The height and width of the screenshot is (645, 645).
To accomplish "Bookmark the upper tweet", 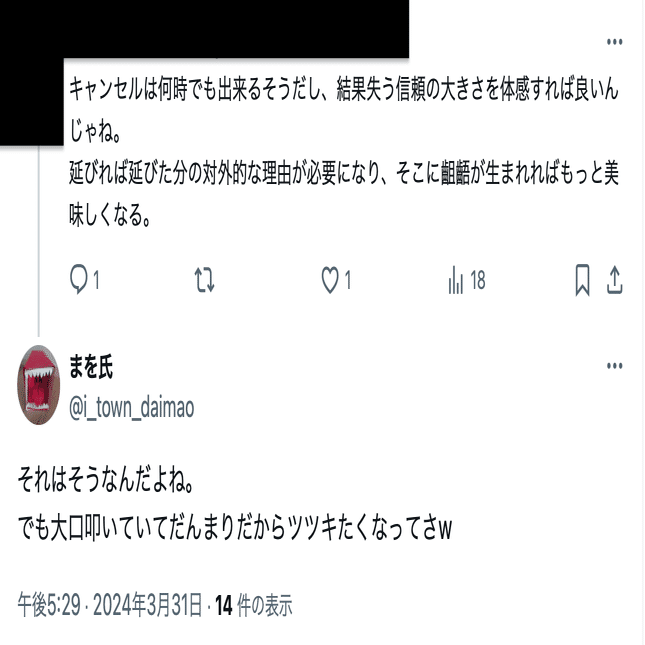I will pos(582,280).
